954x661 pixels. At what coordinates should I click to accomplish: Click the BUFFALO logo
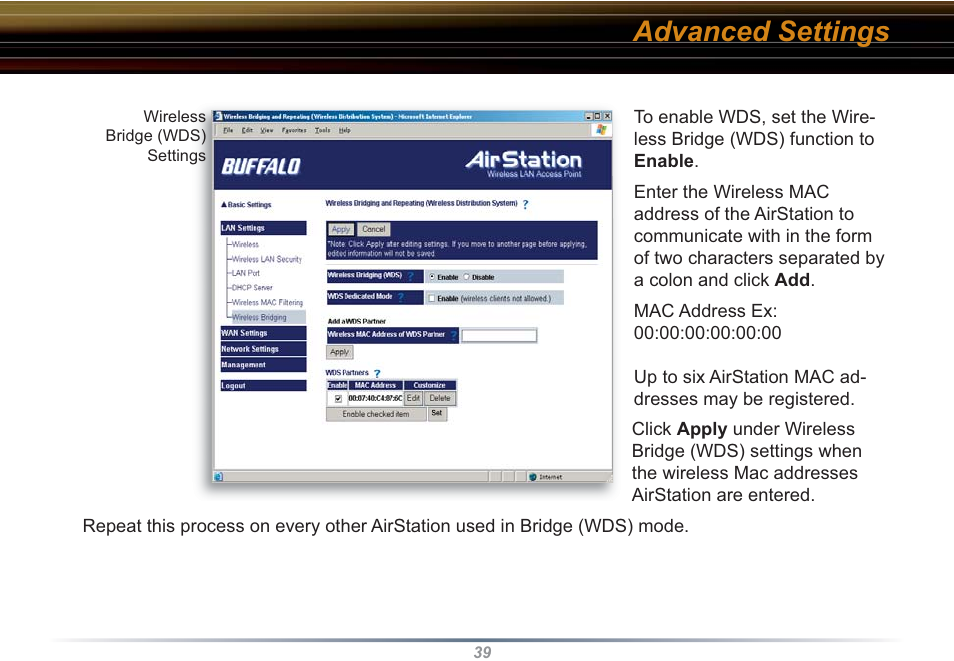tap(261, 166)
